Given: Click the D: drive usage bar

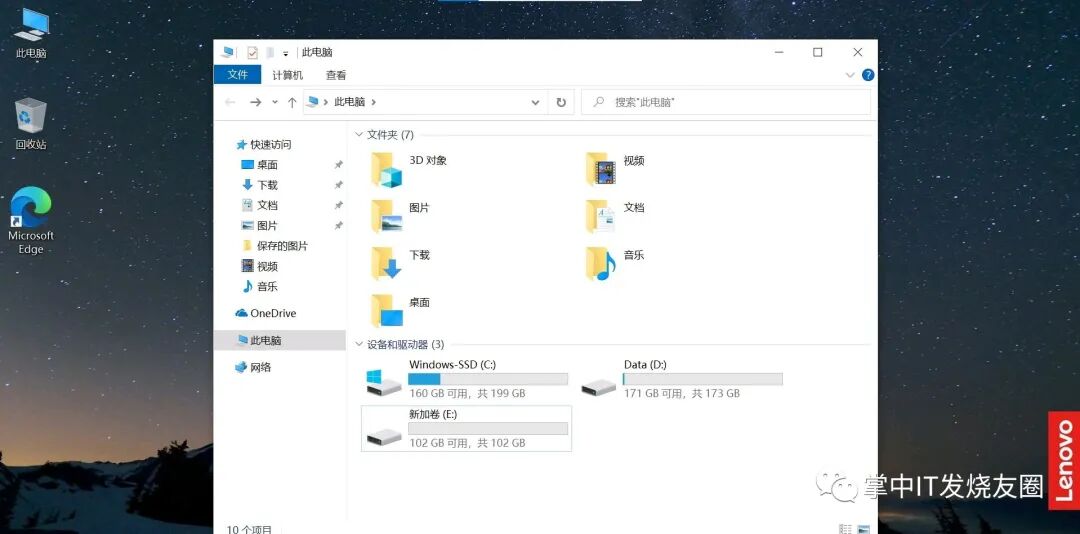Looking at the screenshot, I should [x=703, y=379].
